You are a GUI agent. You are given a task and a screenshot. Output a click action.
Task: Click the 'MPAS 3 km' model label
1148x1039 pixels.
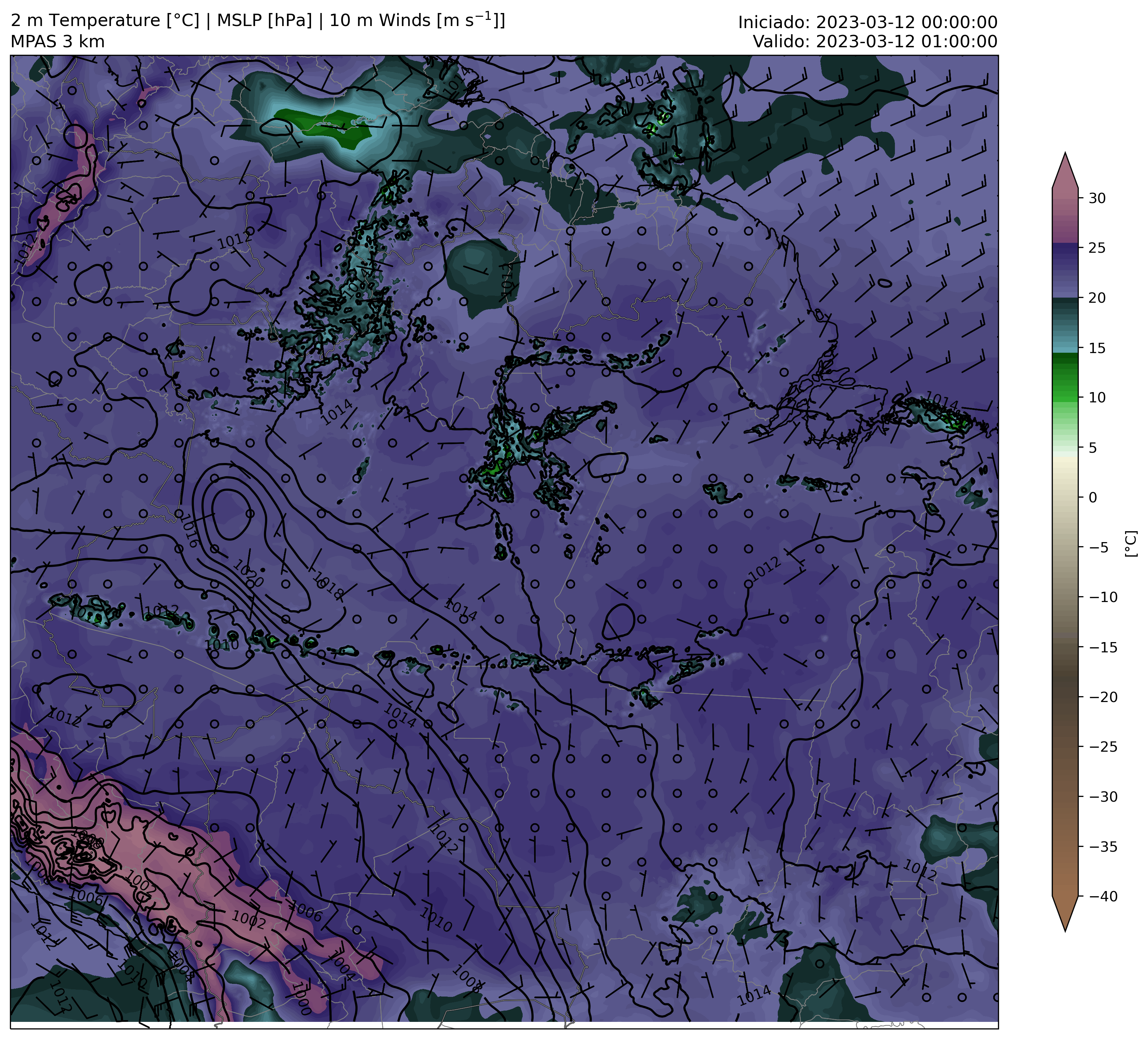[58, 41]
